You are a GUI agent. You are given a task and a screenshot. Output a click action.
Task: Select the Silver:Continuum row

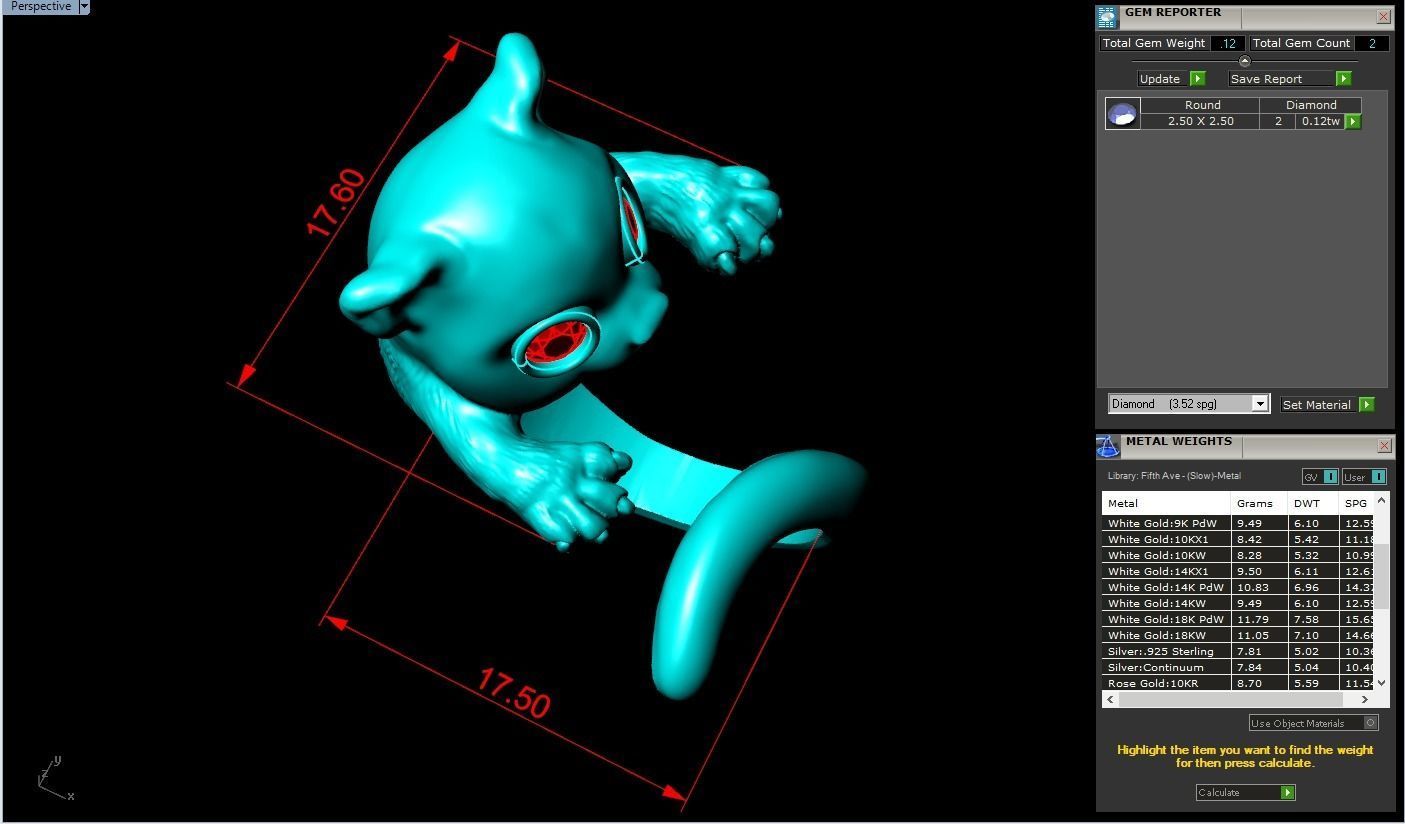pos(1238,667)
